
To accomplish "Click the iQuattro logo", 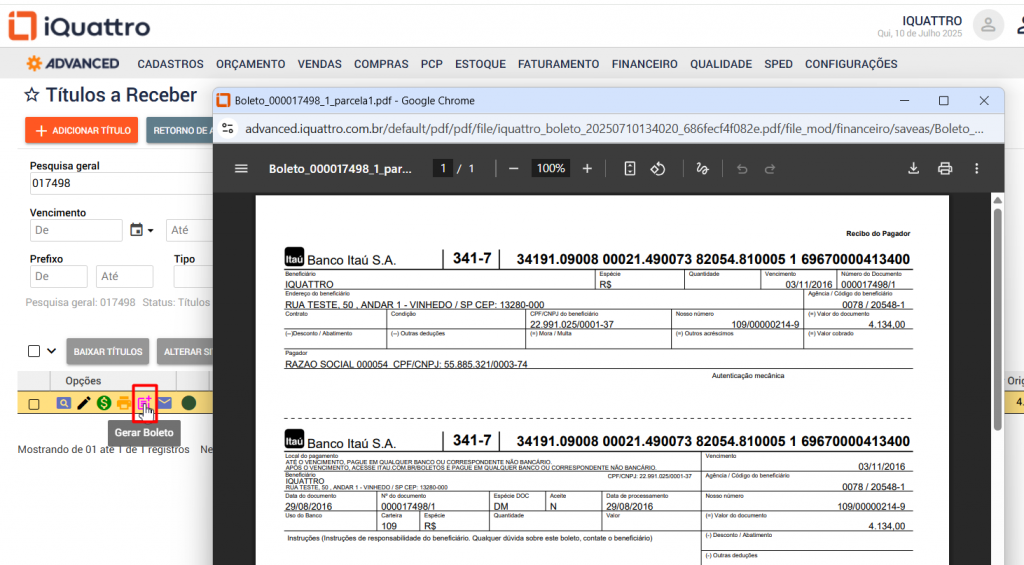I will pyautogui.click(x=79, y=26).
